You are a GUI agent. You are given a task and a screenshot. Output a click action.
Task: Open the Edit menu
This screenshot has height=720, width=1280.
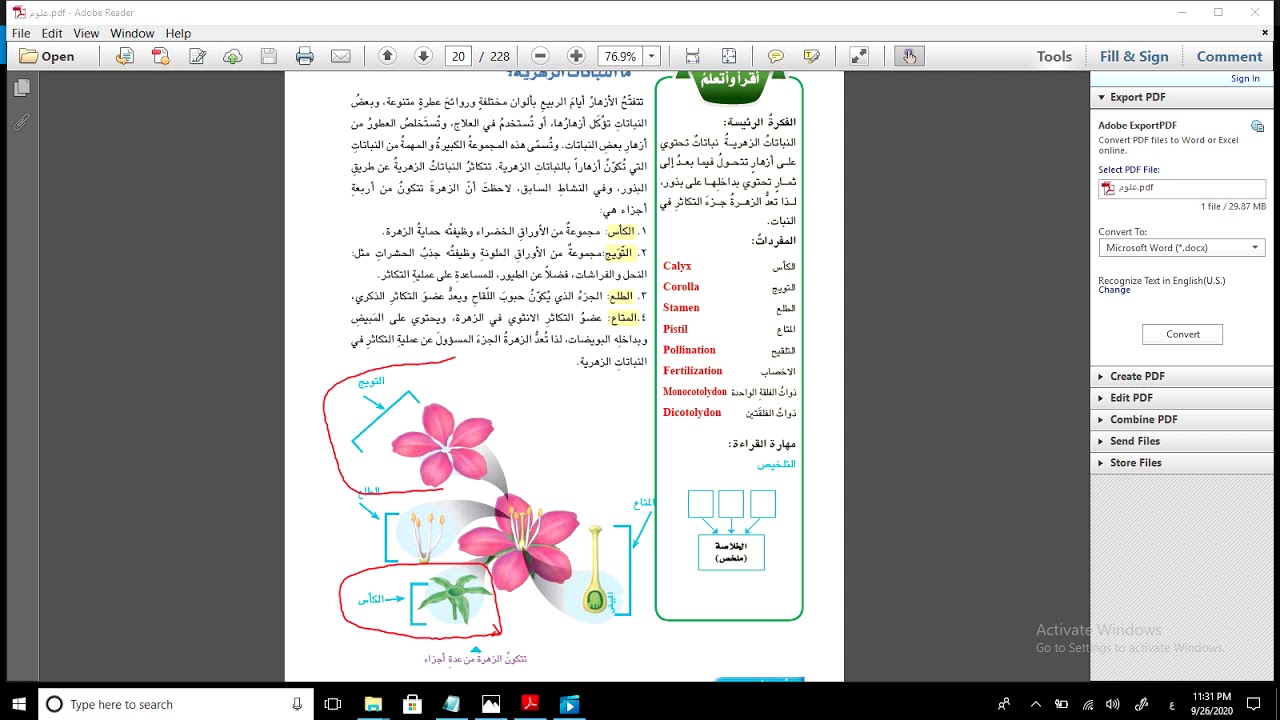pyautogui.click(x=52, y=33)
